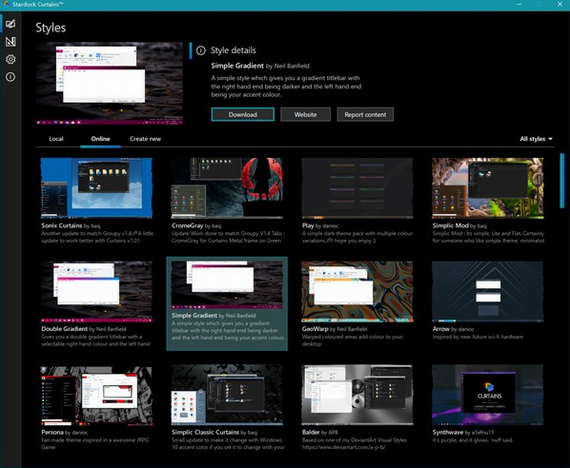Click the Style details info icon
The image size is (570, 468).
tap(201, 51)
